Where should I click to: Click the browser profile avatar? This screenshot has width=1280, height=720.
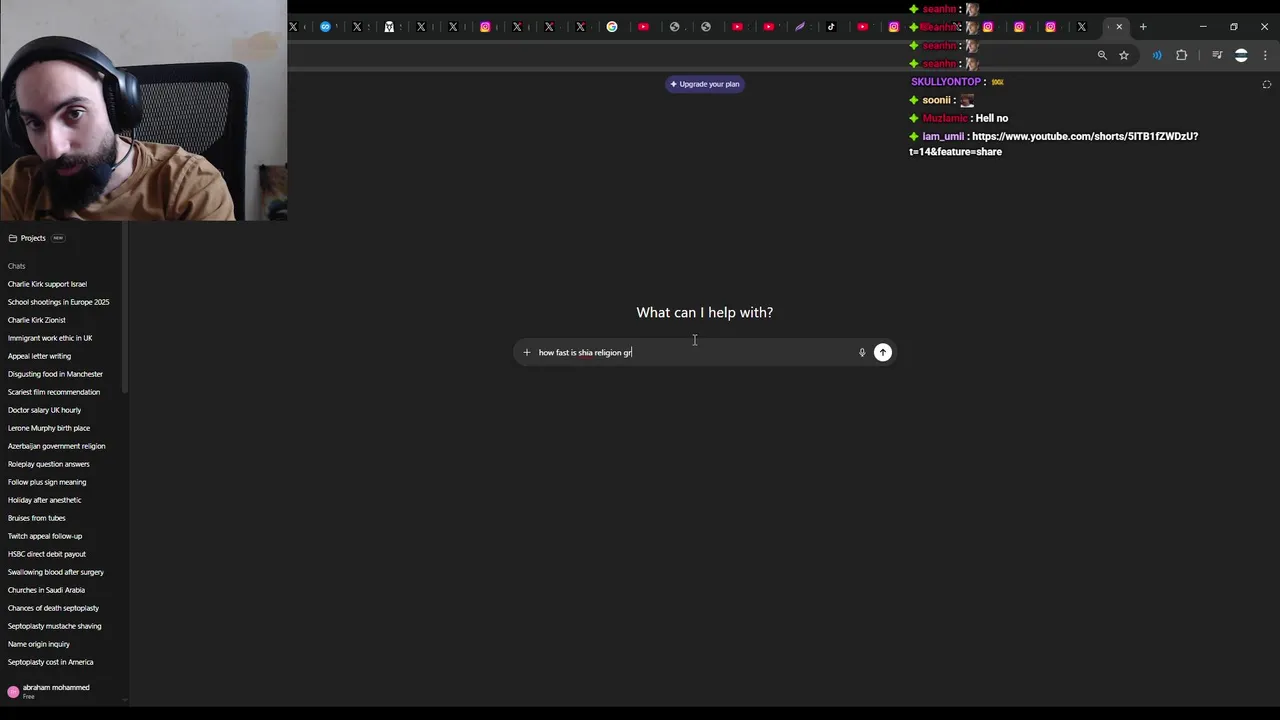coord(1241,55)
